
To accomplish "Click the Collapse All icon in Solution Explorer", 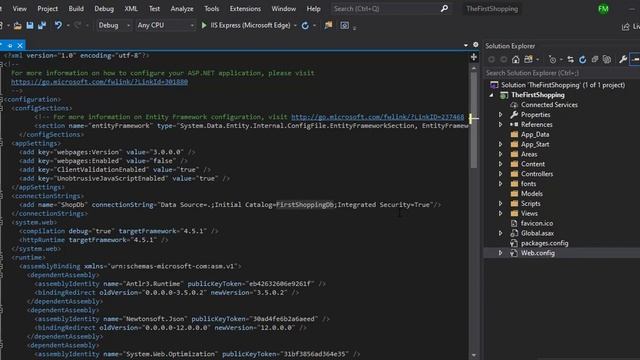I will pyautogui.click(x=595, y=60).
